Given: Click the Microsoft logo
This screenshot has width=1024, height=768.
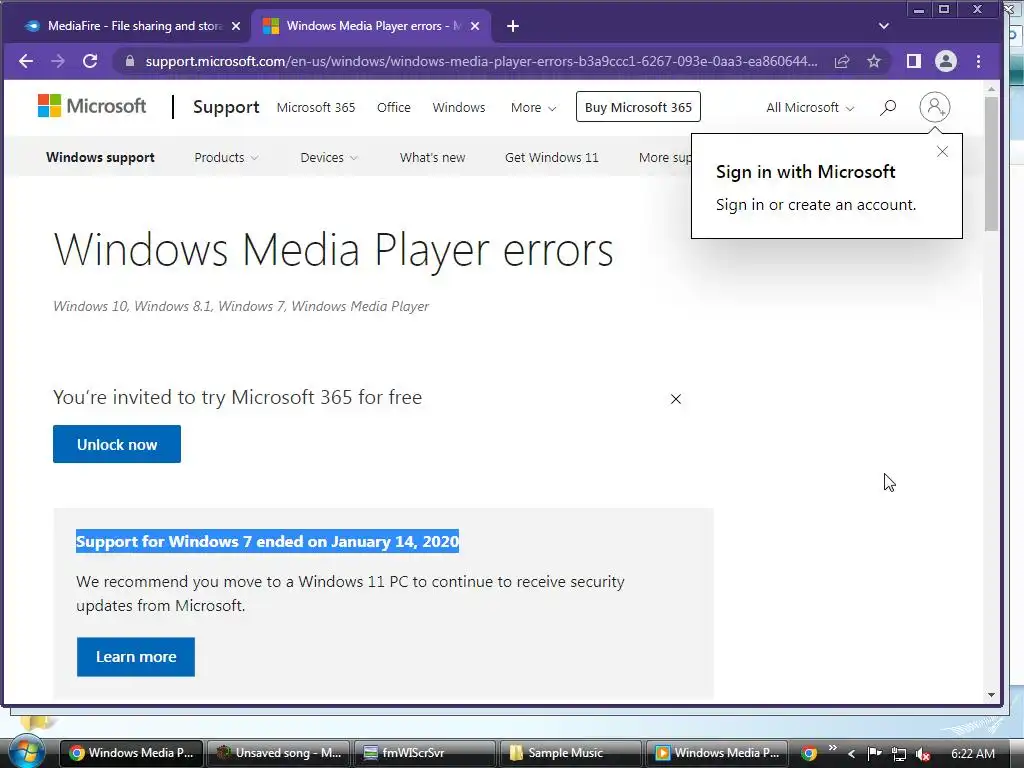Looking at the screenshot, I should (x=92, y=106).
